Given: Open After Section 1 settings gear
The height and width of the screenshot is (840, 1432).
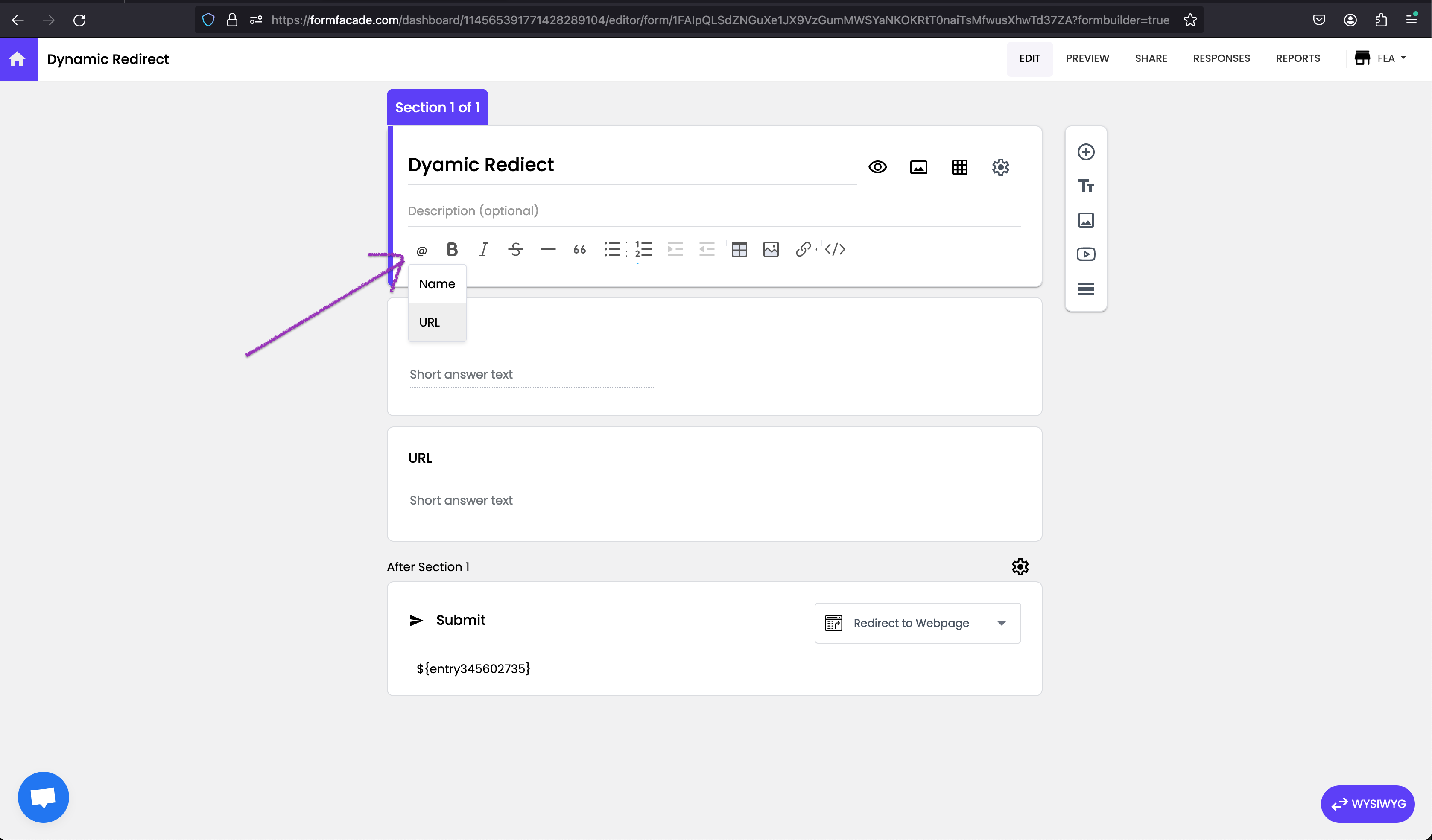Looking at the screenshot, I should (x=1020, y=567).
